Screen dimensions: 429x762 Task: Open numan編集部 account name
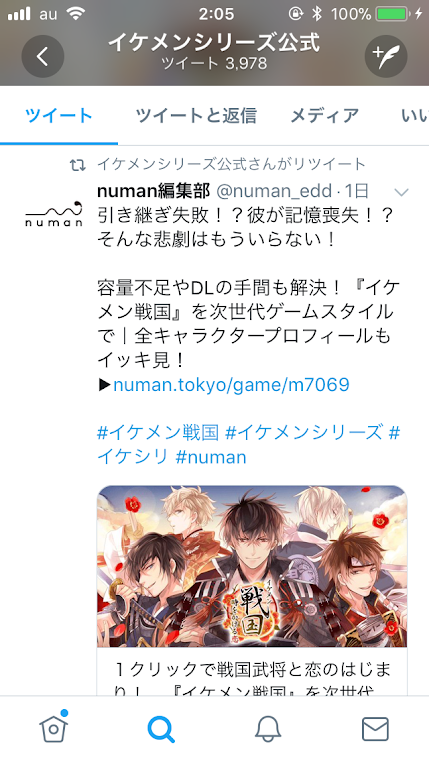point(154,191)
